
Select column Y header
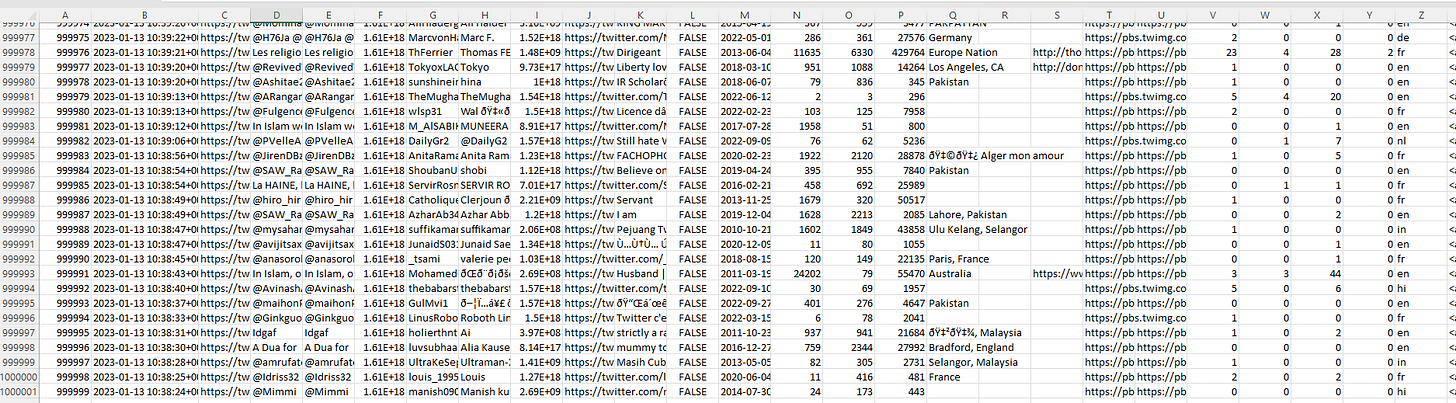point(1370,14)
